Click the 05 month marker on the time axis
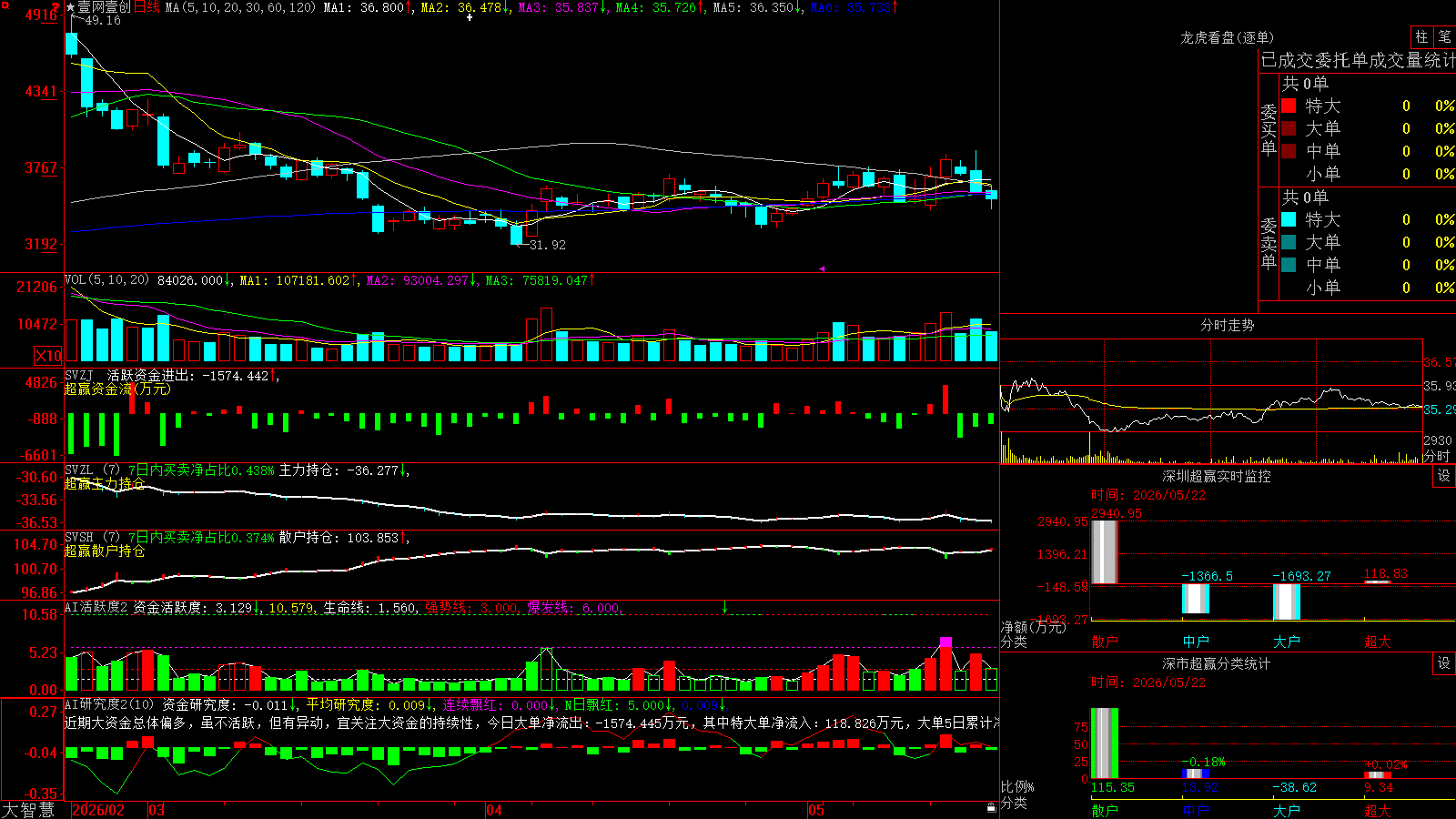This screenshot has width=1456, height=819. (816, 810)
